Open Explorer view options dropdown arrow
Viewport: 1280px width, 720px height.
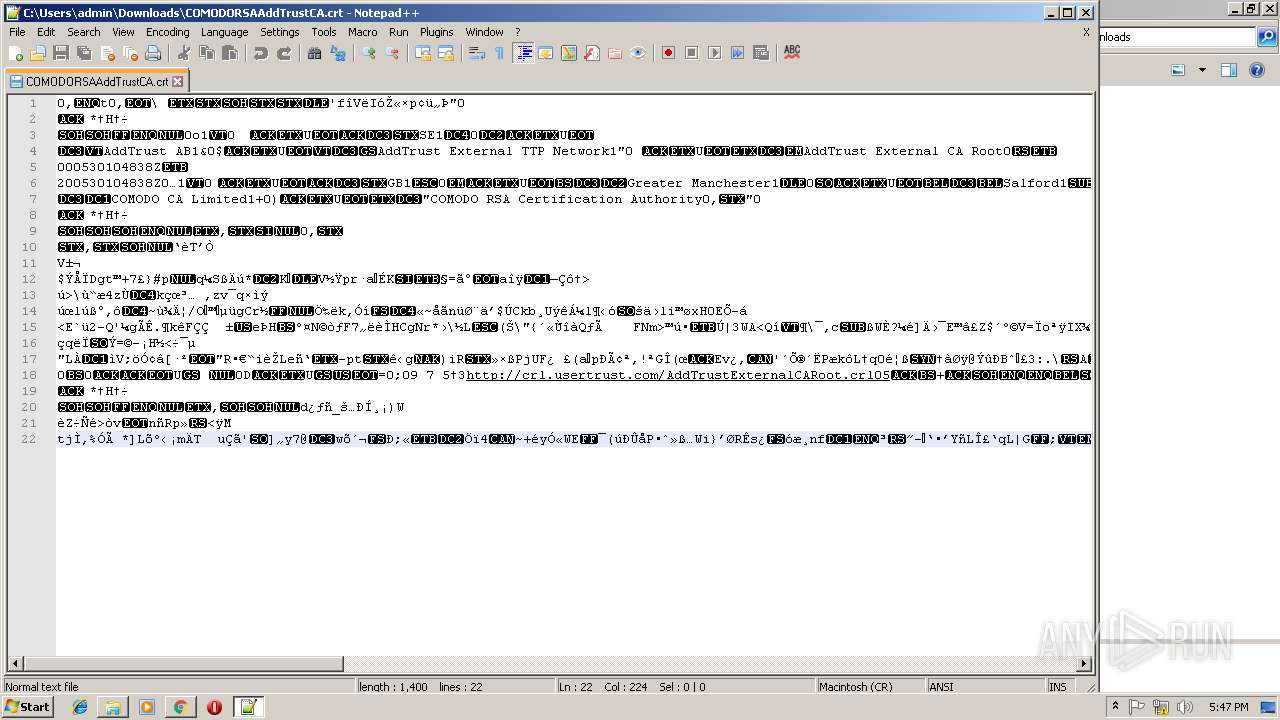1202,70
